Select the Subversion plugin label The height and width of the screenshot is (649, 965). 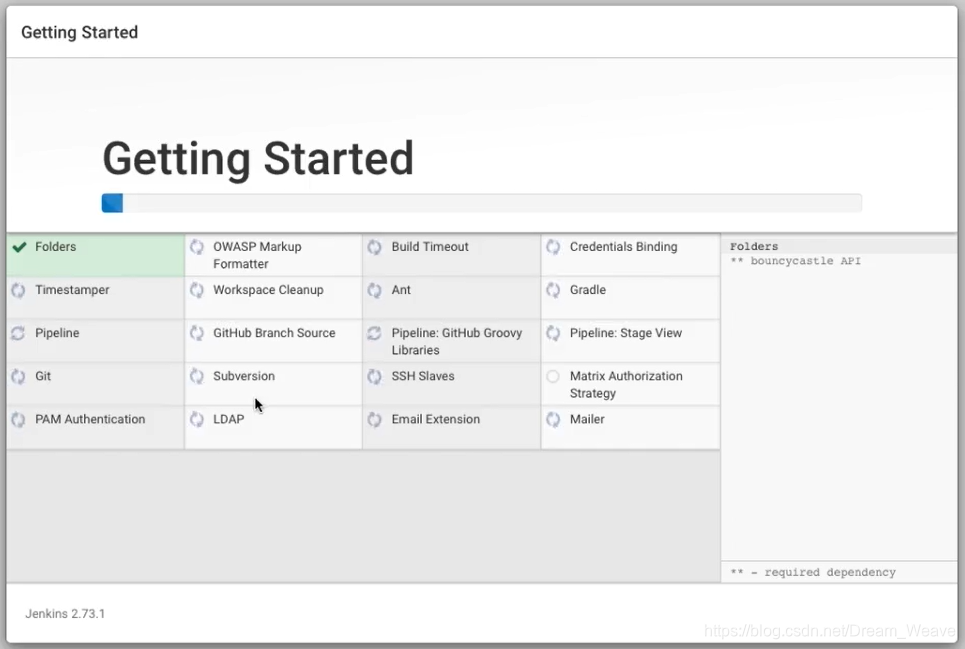(x=244, y=376)
